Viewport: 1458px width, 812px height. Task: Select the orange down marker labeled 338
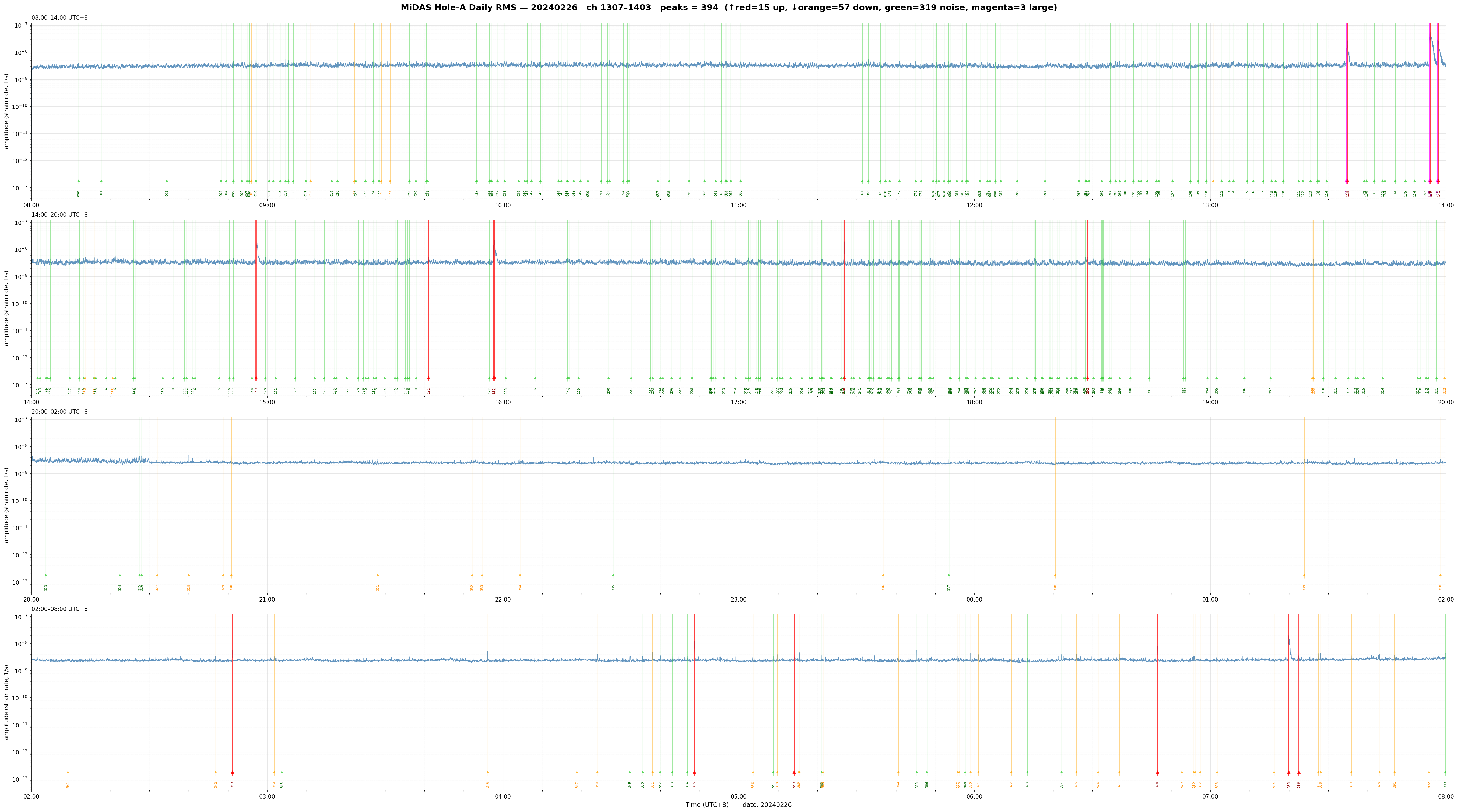pos(1055,575)
